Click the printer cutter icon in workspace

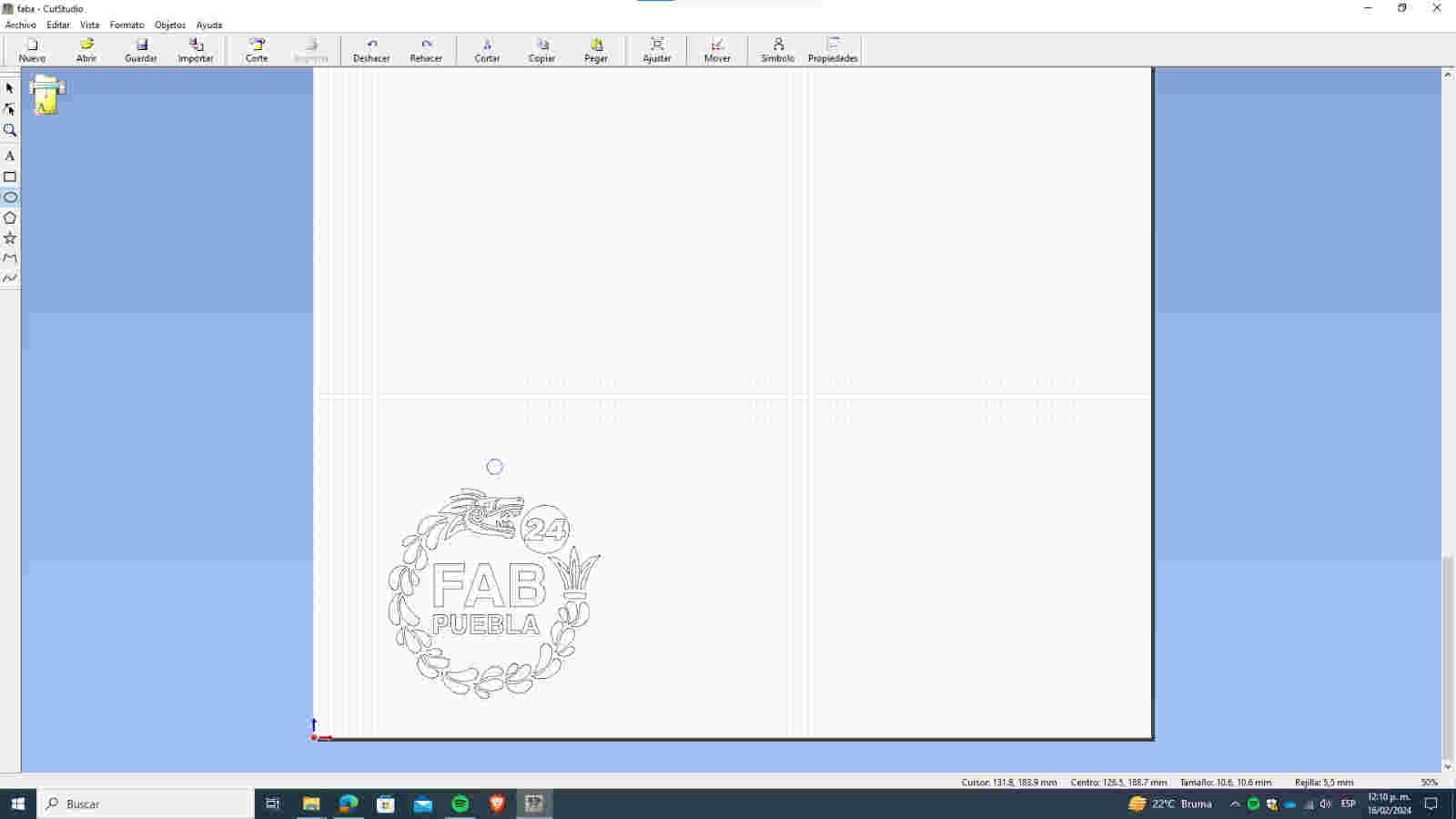(x=46, y=95)
